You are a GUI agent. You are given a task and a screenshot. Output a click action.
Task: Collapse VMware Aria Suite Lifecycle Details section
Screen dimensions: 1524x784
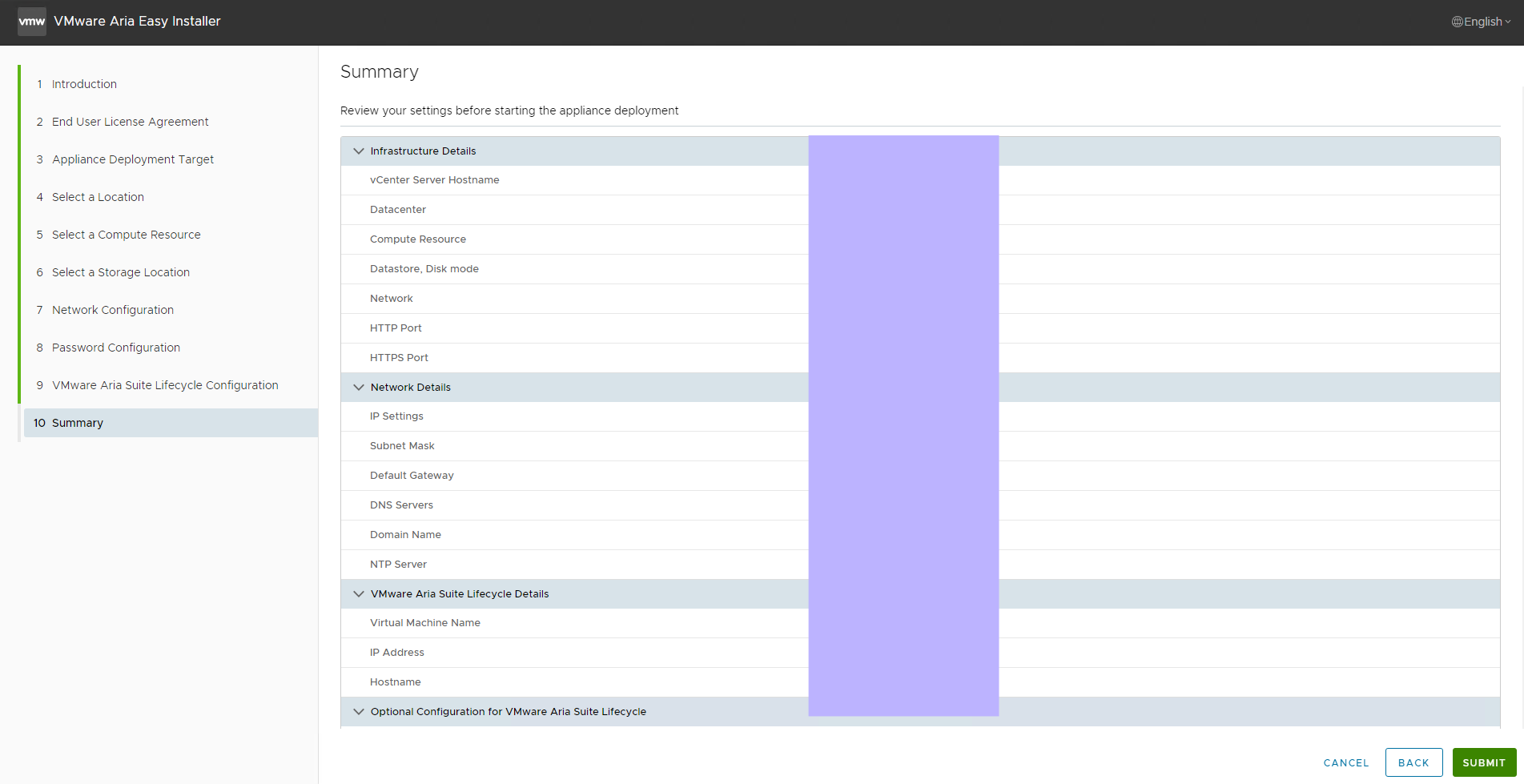359,594
